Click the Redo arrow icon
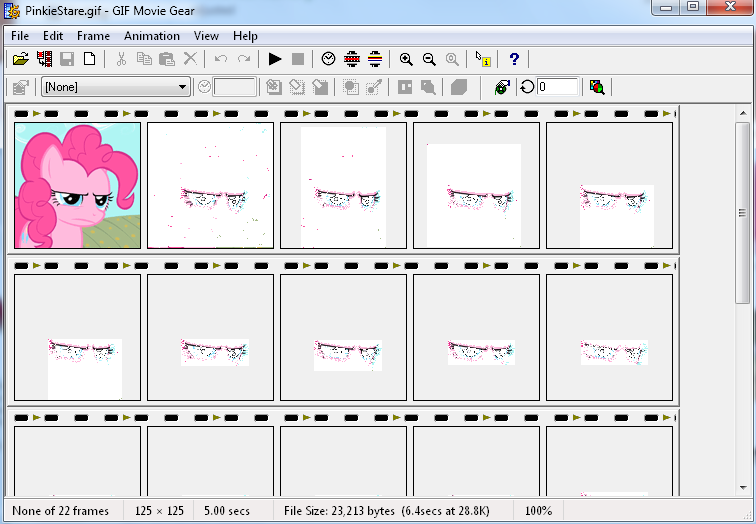 coord(244,59)
